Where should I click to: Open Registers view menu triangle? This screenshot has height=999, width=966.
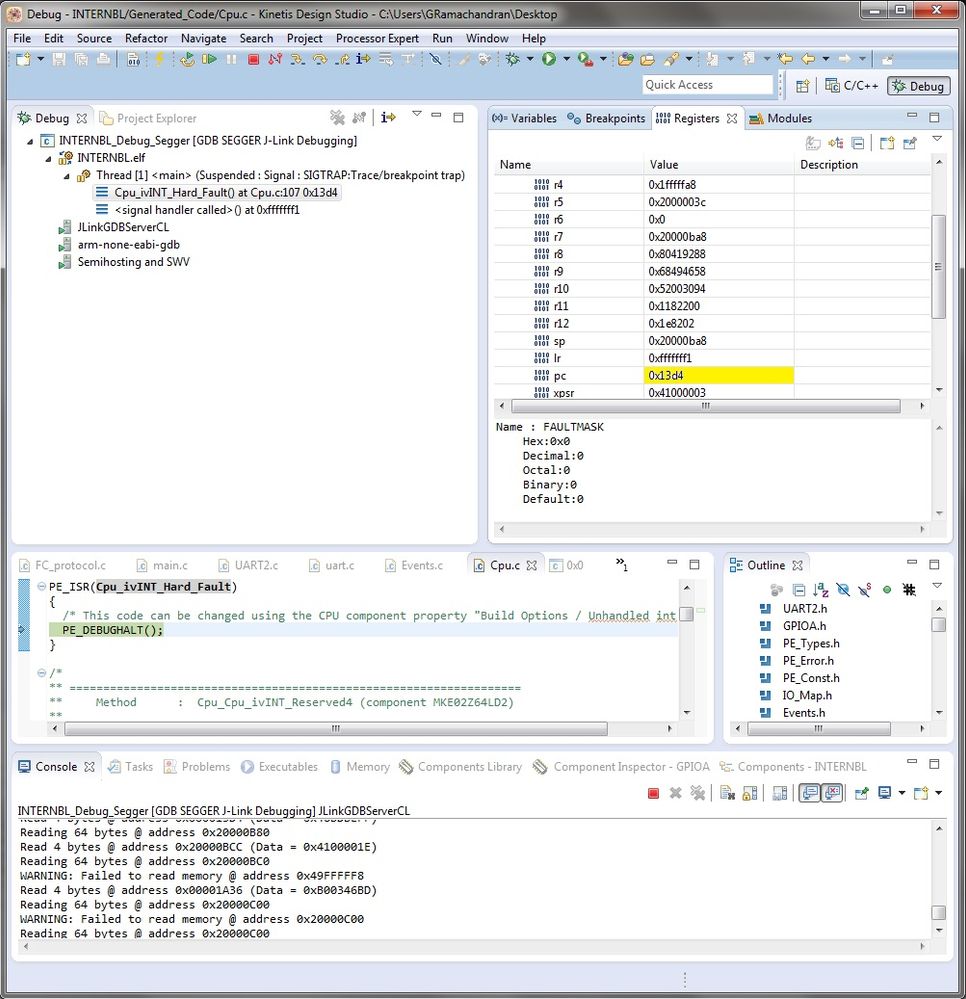(x=937, y=139)
